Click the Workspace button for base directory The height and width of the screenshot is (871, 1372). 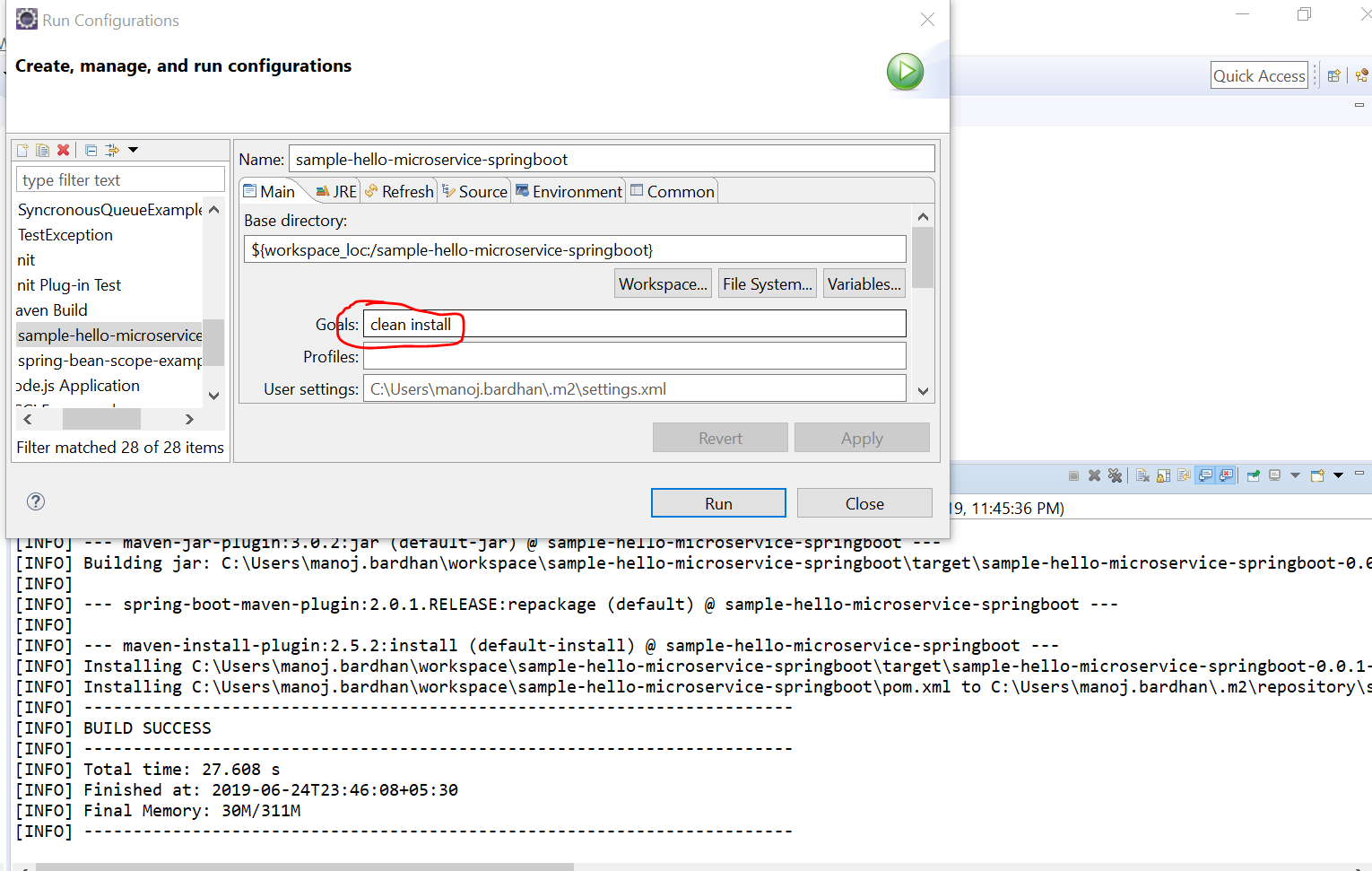click(x=663, y=283)
